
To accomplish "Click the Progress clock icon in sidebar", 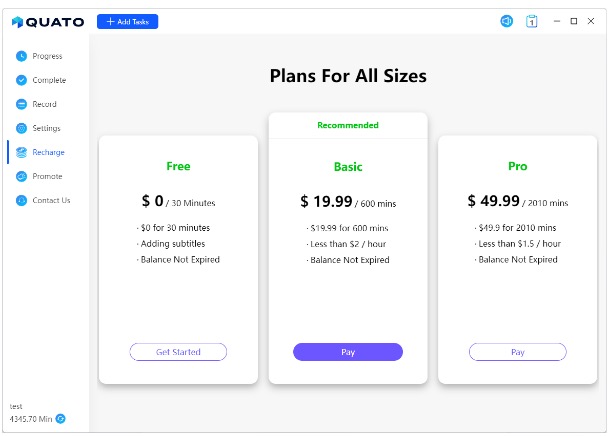I will [21, 56].
